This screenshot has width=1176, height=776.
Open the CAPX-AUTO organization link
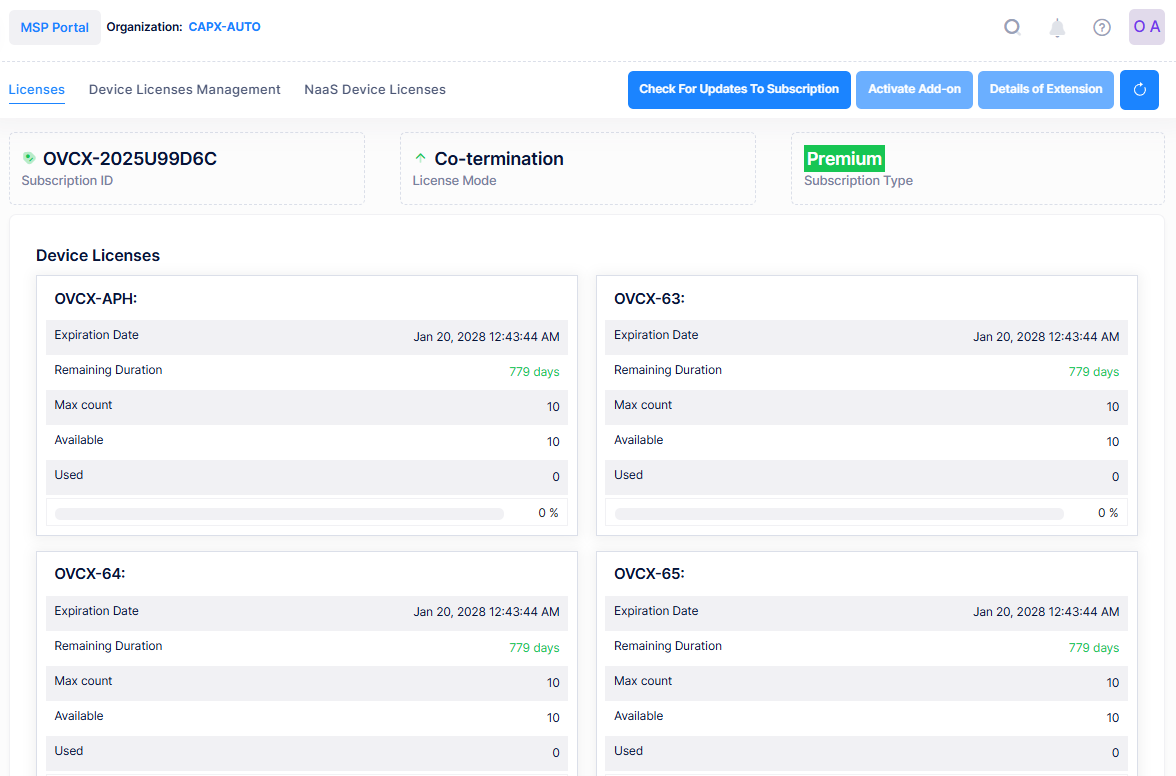[x=225, y=27]
